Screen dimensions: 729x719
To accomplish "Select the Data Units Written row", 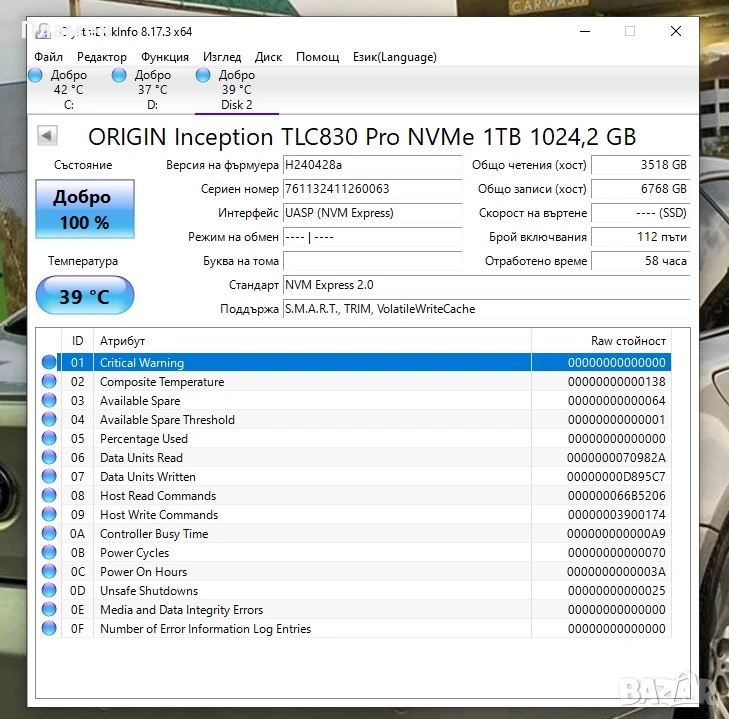I will [x=356, y=477].
